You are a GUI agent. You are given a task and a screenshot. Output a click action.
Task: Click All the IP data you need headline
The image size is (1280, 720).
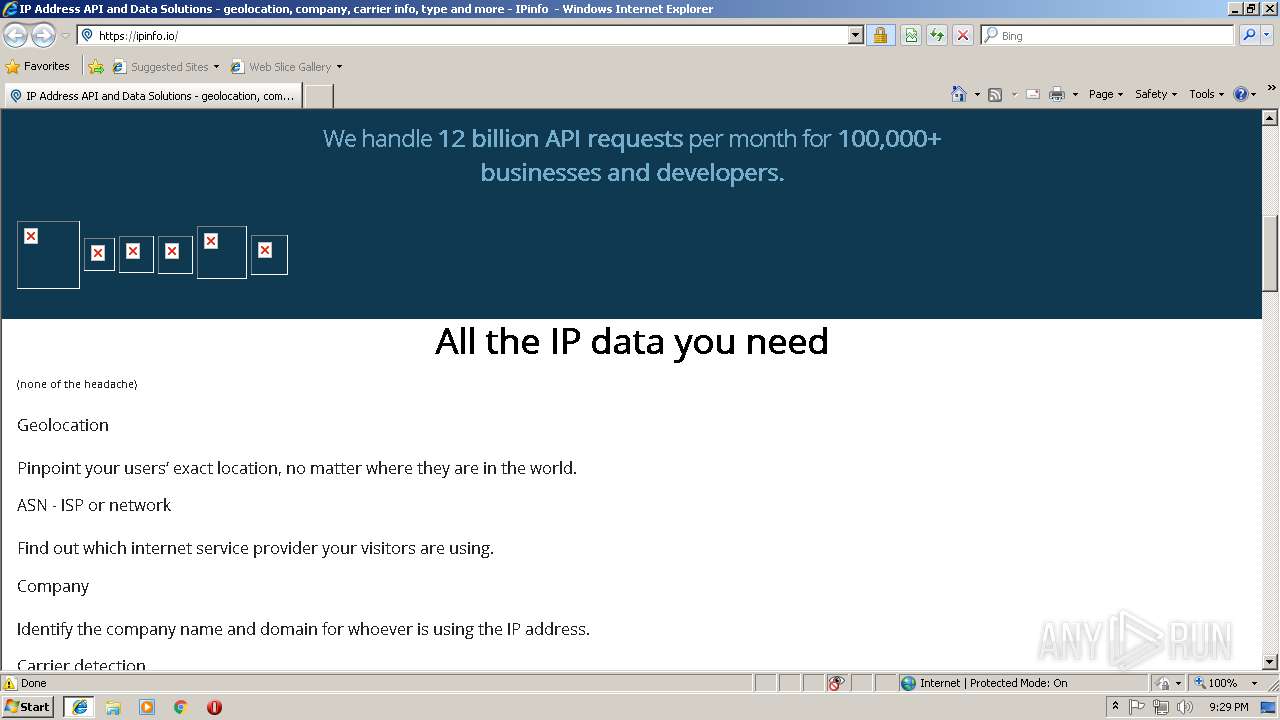(632, 341)
